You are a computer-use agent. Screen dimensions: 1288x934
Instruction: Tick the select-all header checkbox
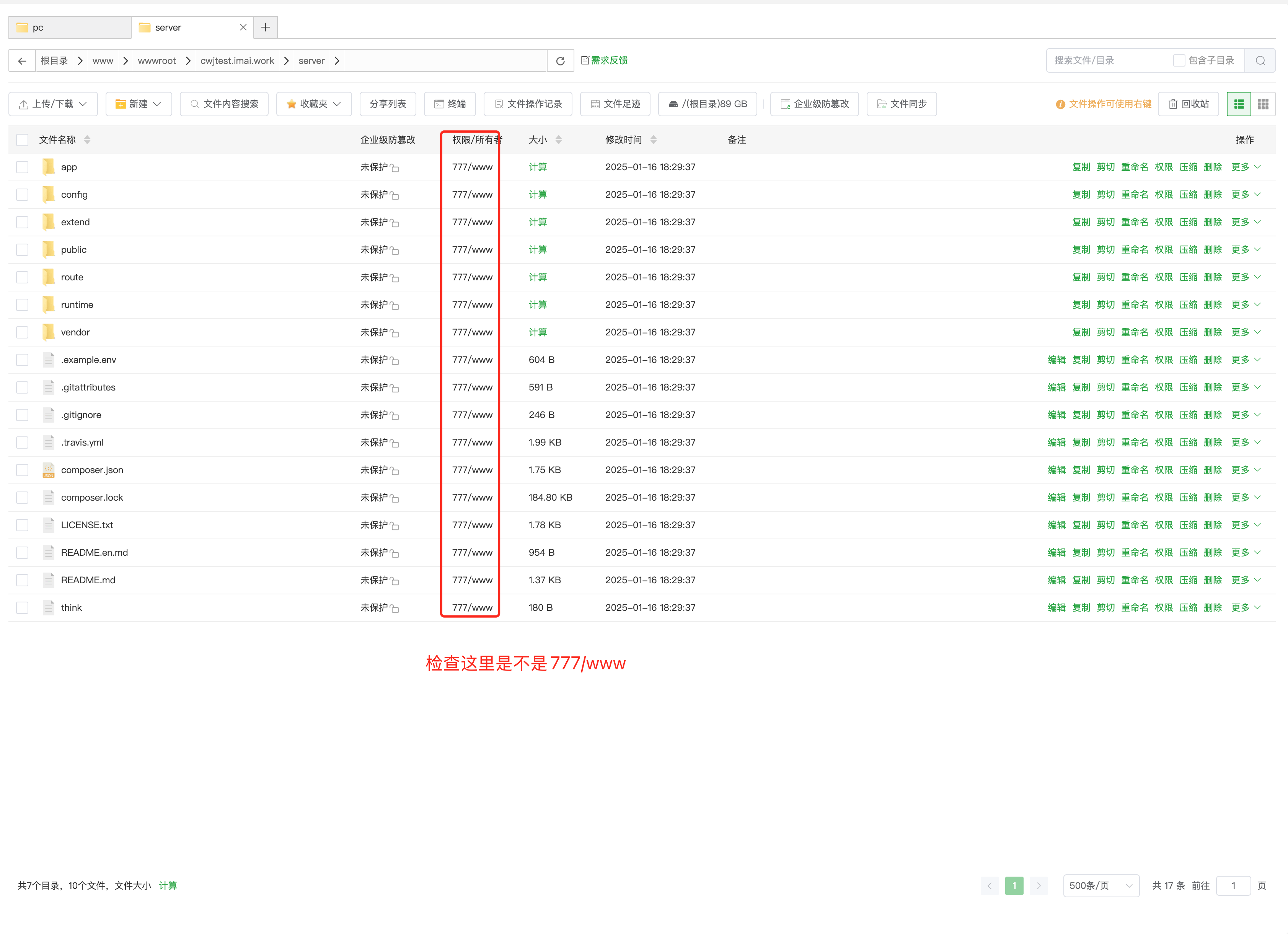(x=22, y=140)
